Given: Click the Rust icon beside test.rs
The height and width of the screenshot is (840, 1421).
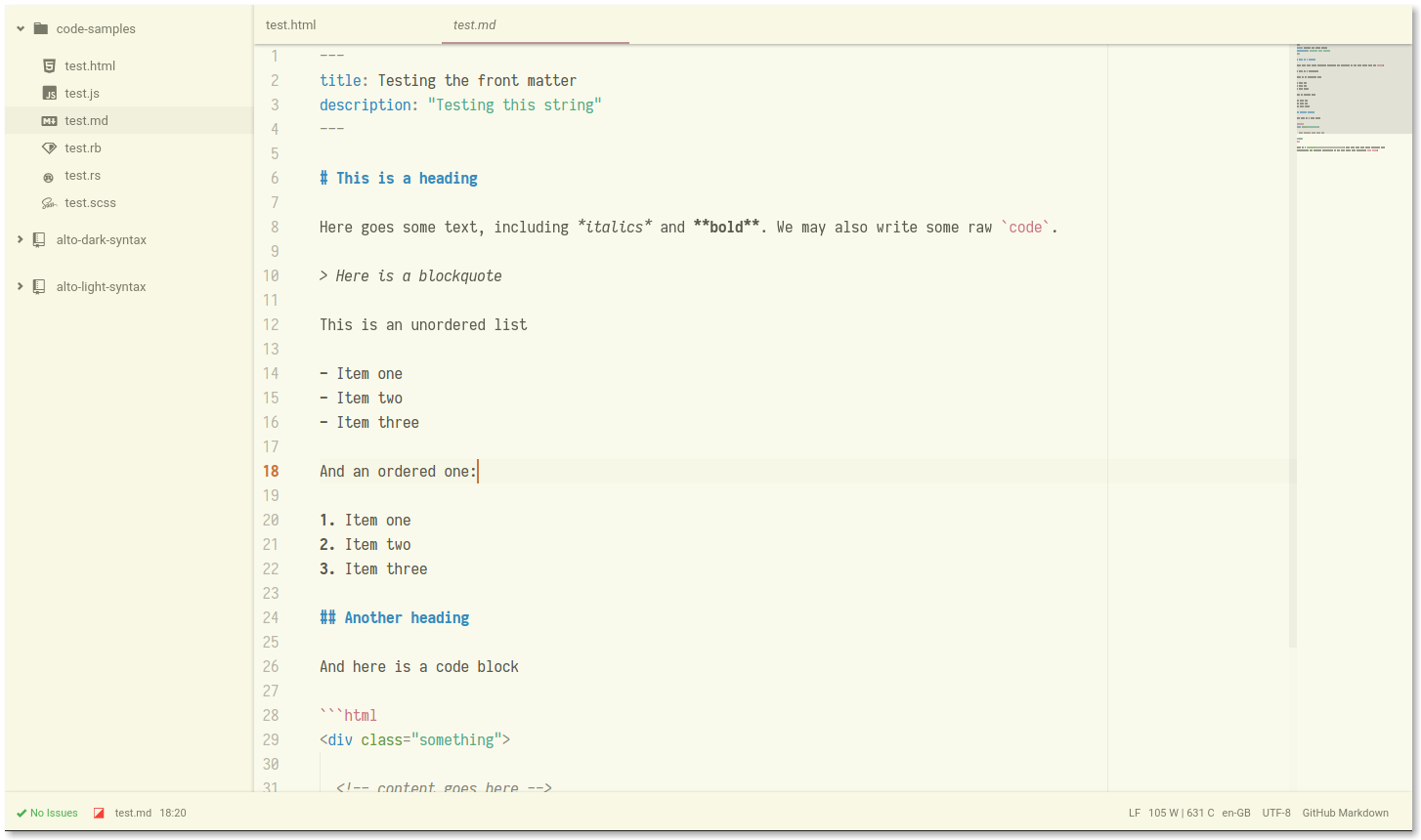Looking at the screenshot, I should (49, 176).
